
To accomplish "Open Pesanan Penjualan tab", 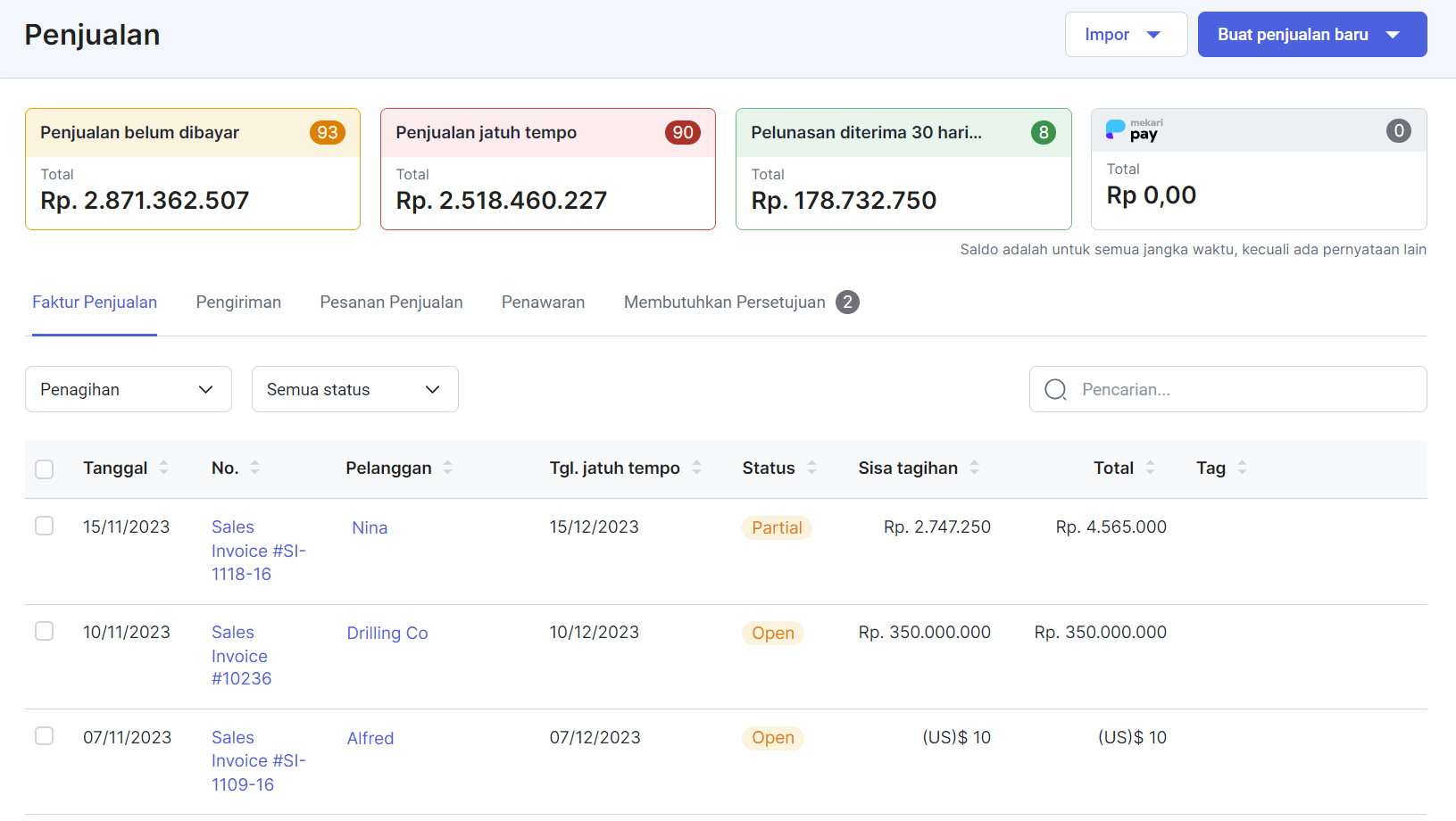I will click(x=391, y=303).
